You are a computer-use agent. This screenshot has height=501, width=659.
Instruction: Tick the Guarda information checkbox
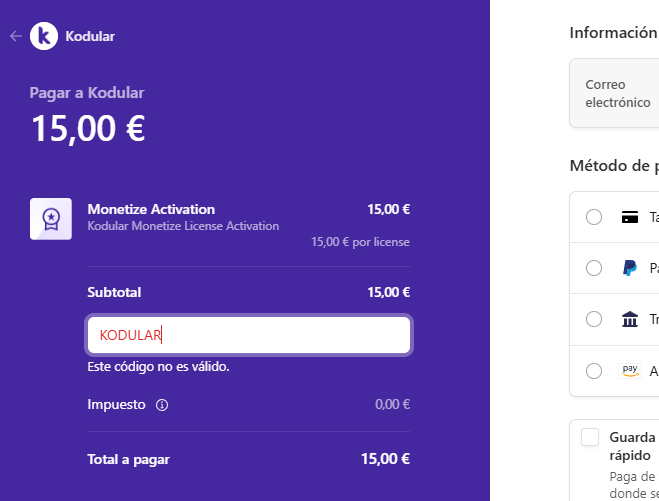pos(590,437)
